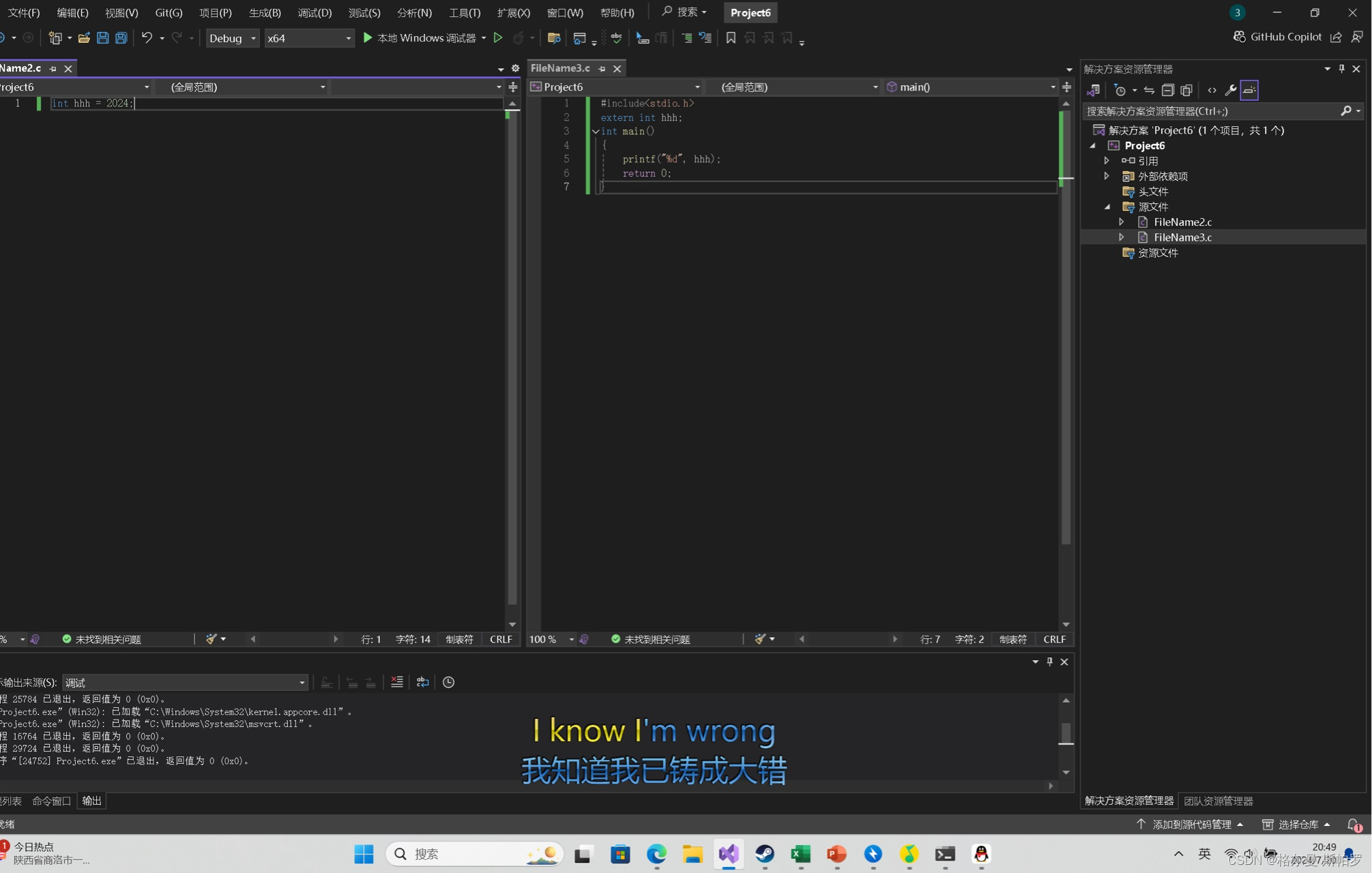Click Solution Explorer's switch views icon
This screenshot has width=1372, height=873.
point(1094,90)
